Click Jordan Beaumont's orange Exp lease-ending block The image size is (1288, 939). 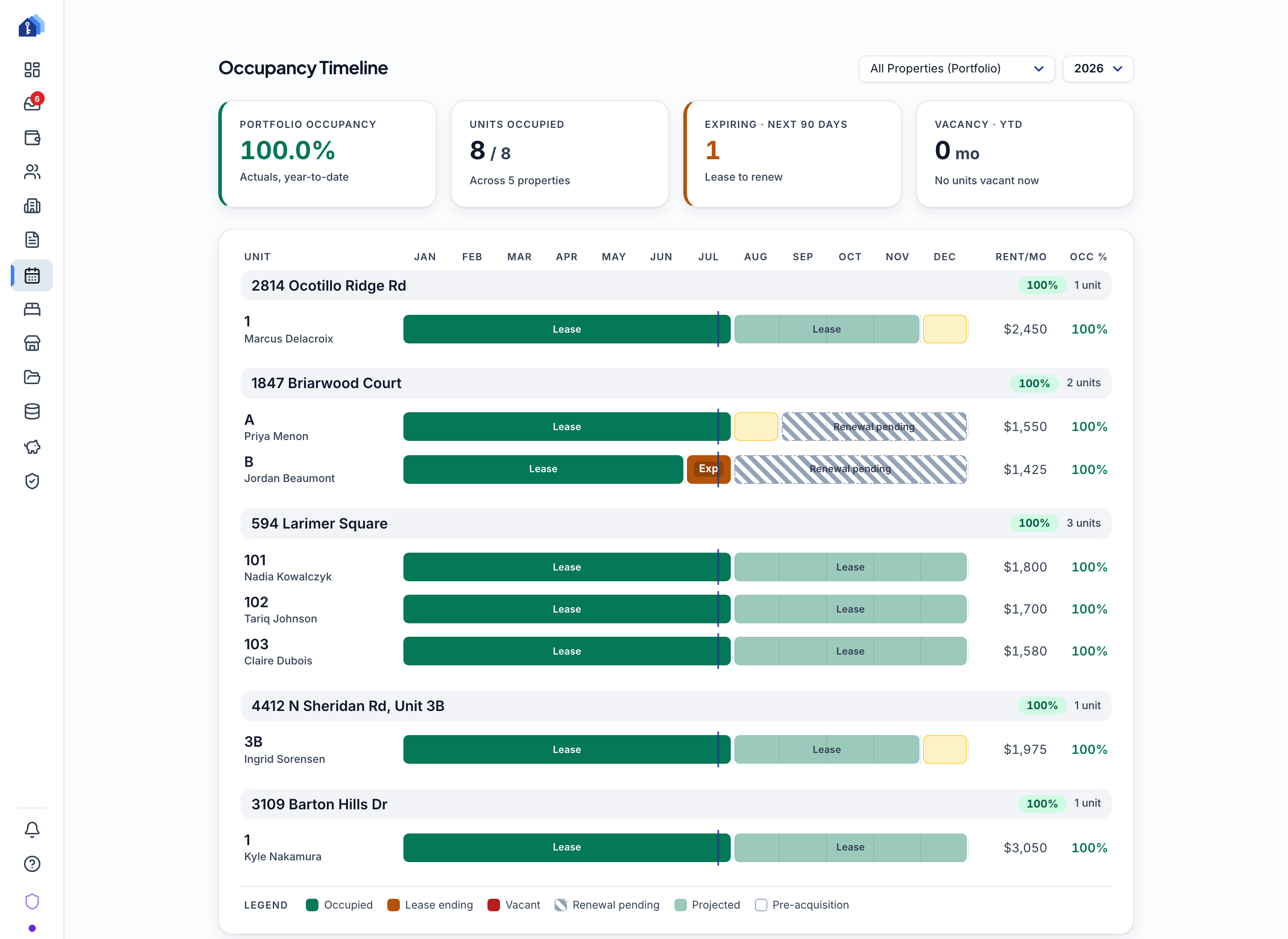(x=708, y=469)
